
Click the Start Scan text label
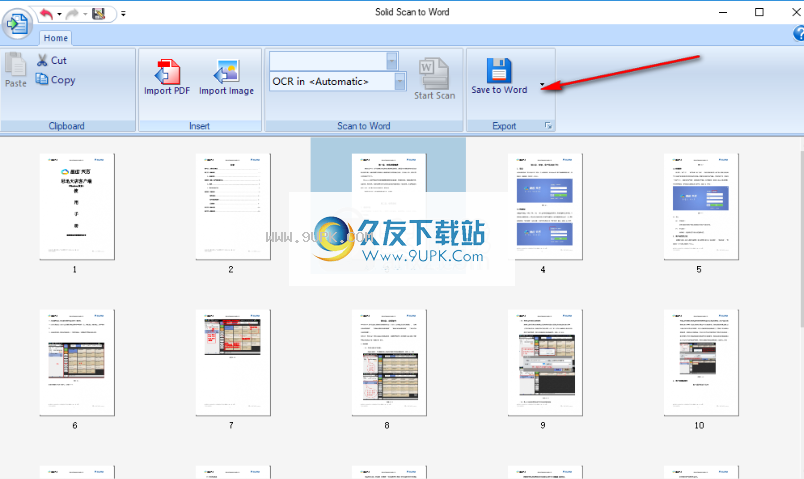tap(434, 95)
